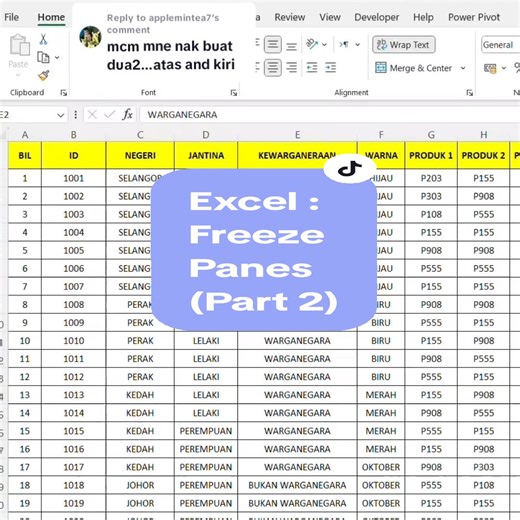Click MERAH cell in BIL 13 row
The image size is (520, 520).
pyautogui.click(x=381, y=395)
